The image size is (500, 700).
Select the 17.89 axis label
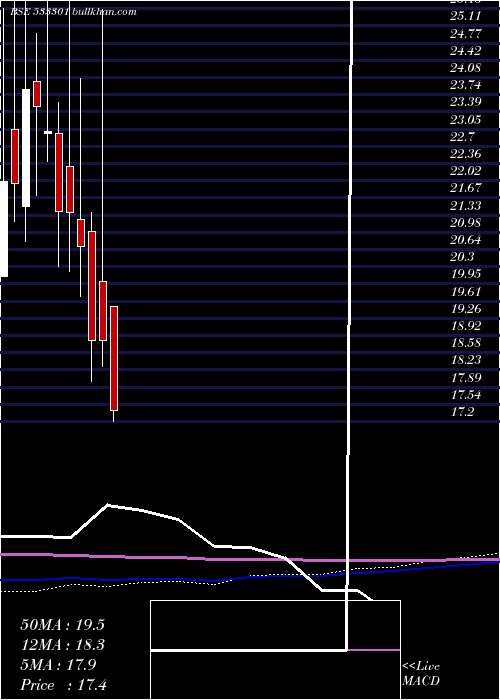pos(465,377)
